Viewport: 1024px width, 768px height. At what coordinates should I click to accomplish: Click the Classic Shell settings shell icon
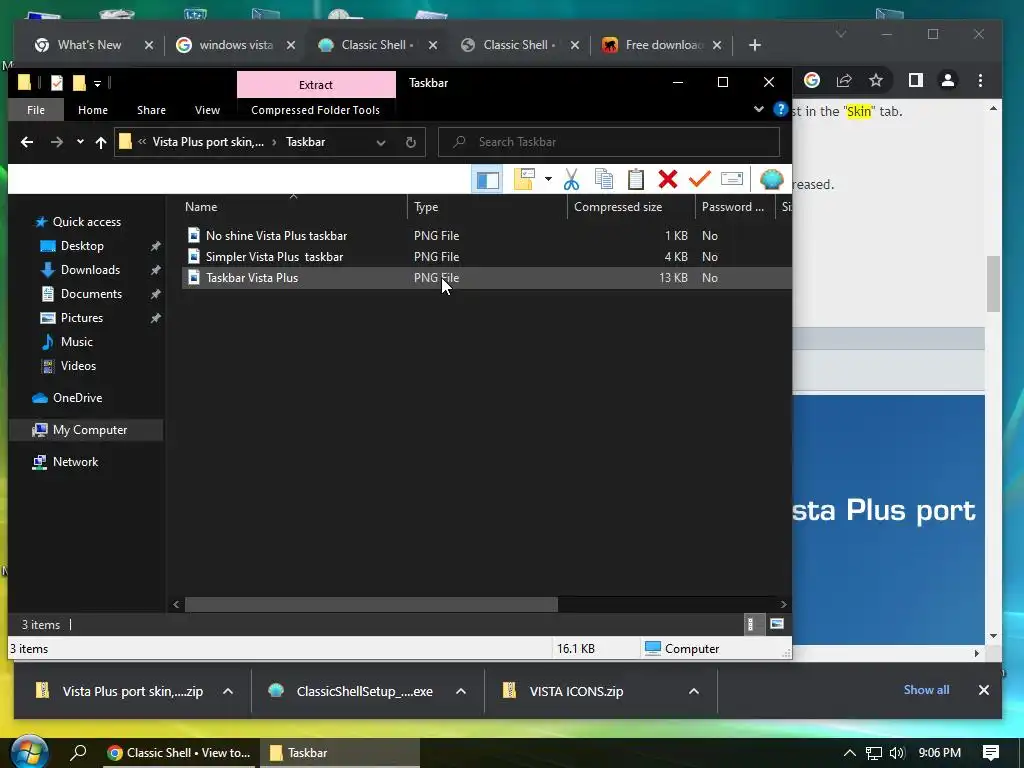(x=771, y=179)
